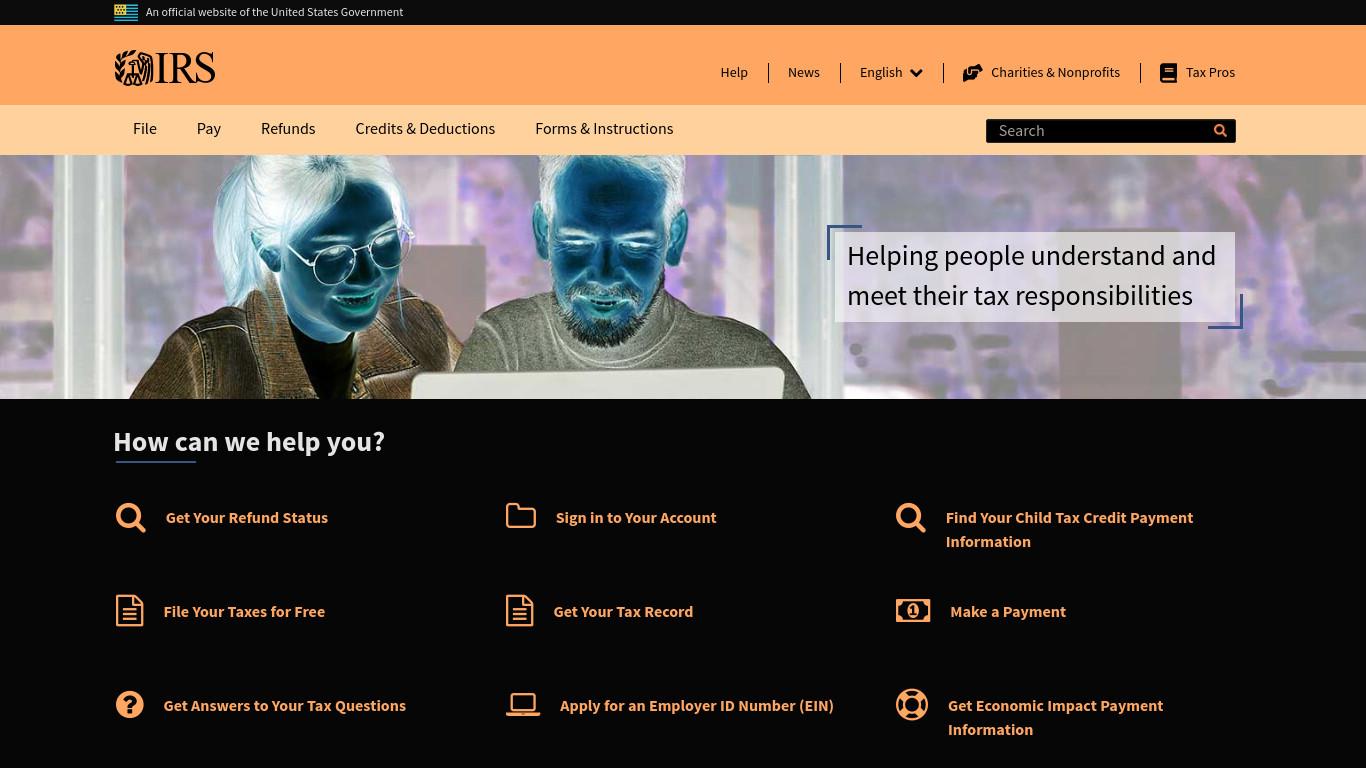This screenshot has height=768, width=1366.
Task: Open Get Answers to Your Tax Questions
Action: tap(285, 706)
